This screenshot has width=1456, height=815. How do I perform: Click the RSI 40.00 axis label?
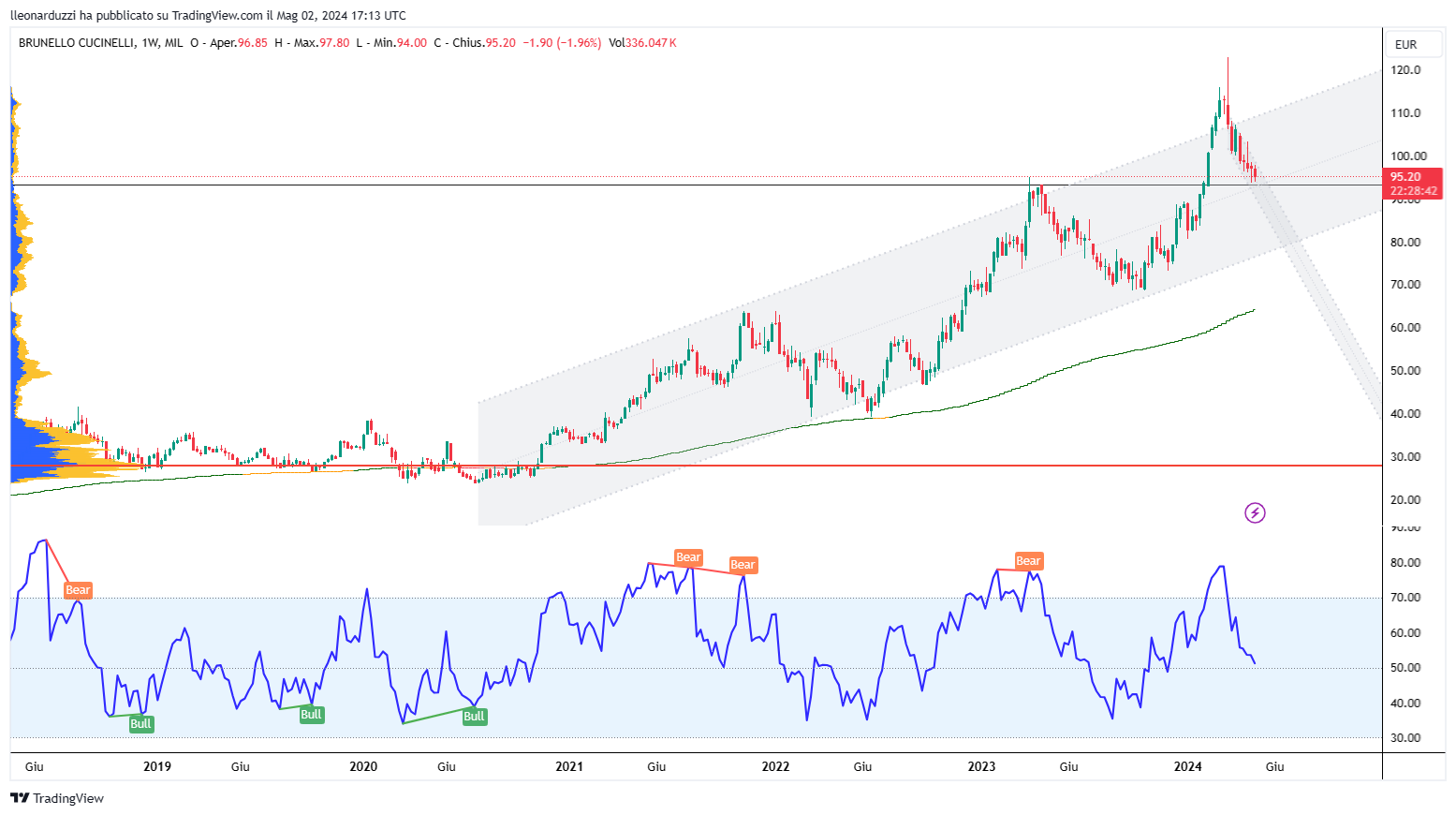click(1405, 704)
